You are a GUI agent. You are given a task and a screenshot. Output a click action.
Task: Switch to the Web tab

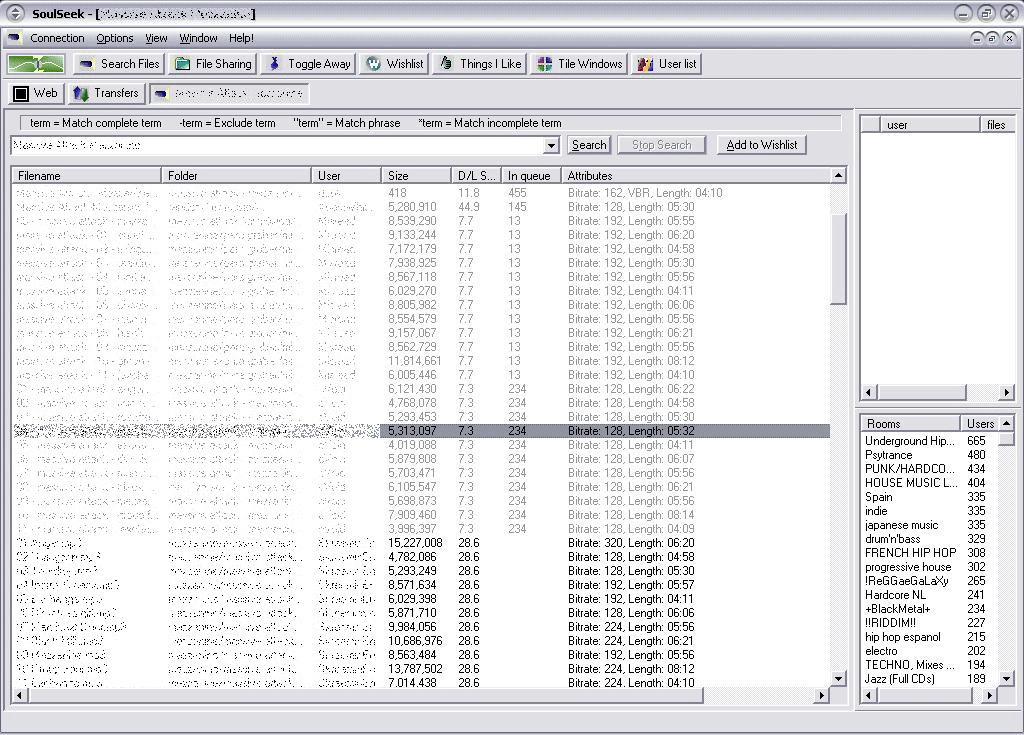(x=35, y=93)
